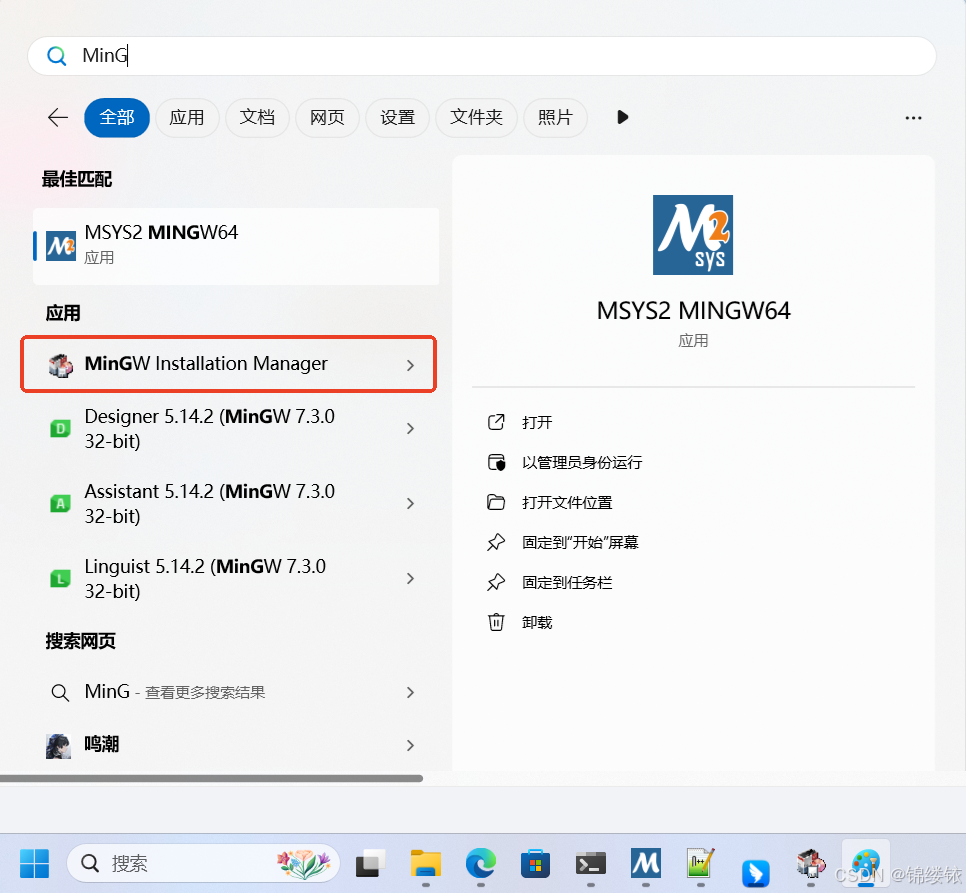The image size is (966, 893).
Task: Click the taskbar 搜索 box
Action: point(203,863)
